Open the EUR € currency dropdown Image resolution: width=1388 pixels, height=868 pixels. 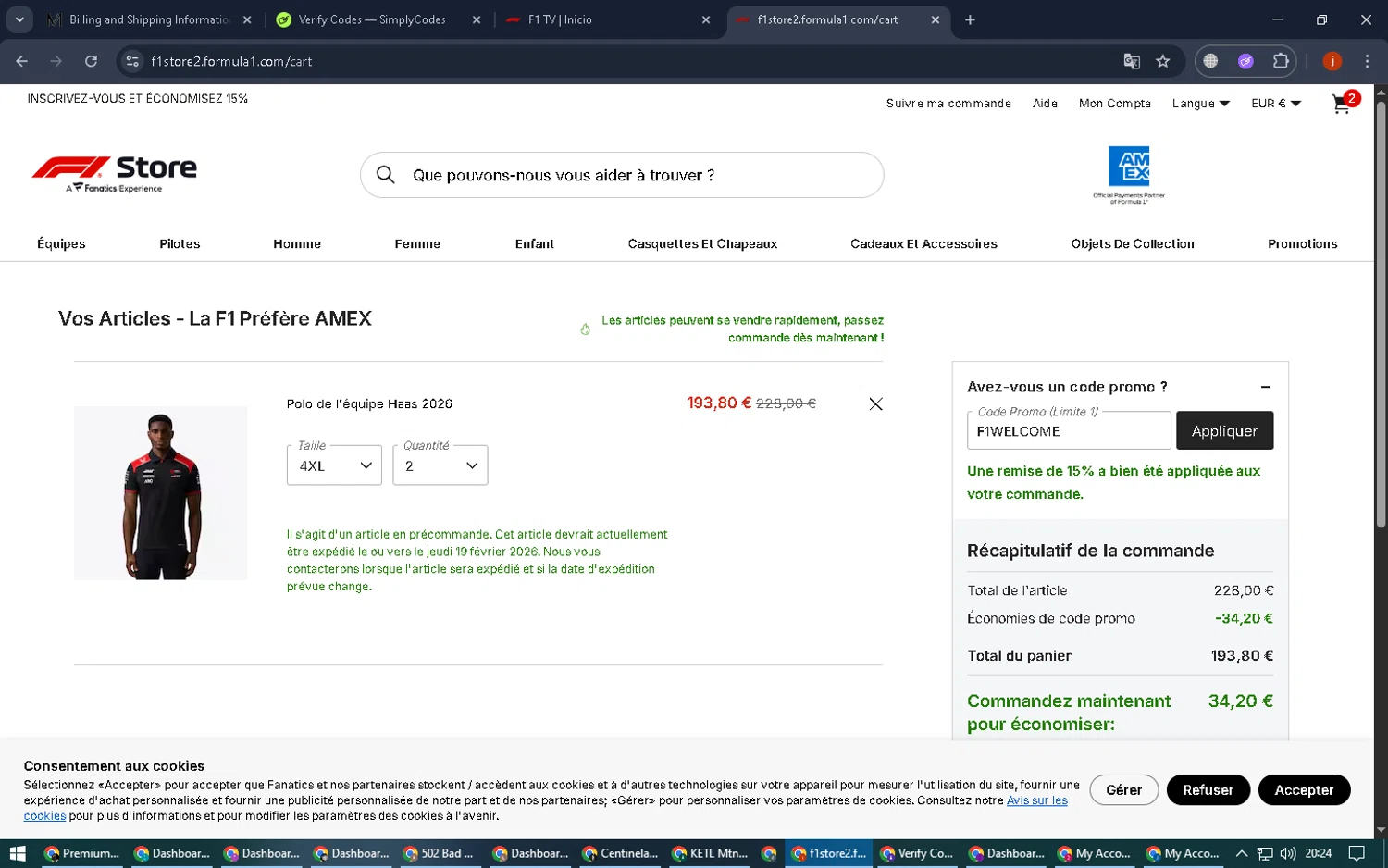1276,104
